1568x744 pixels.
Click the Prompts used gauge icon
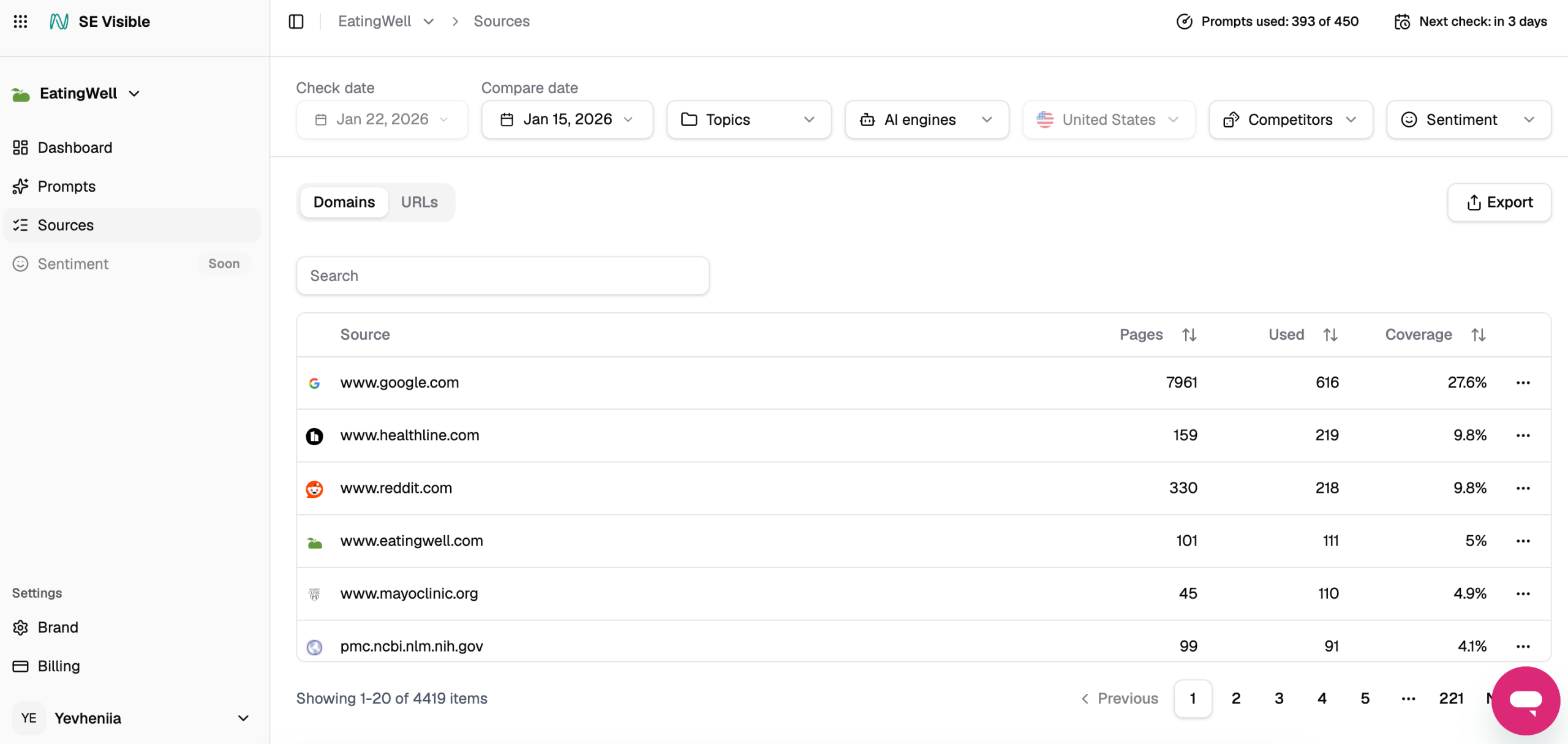pyautogui.click(x=1184, y=21)
